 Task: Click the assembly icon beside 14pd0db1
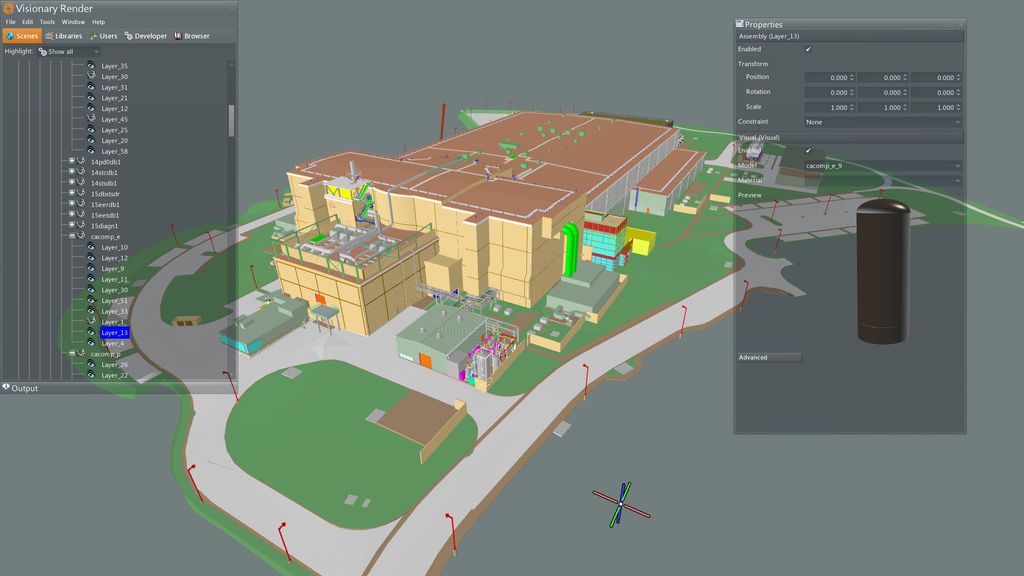[81, 161]
